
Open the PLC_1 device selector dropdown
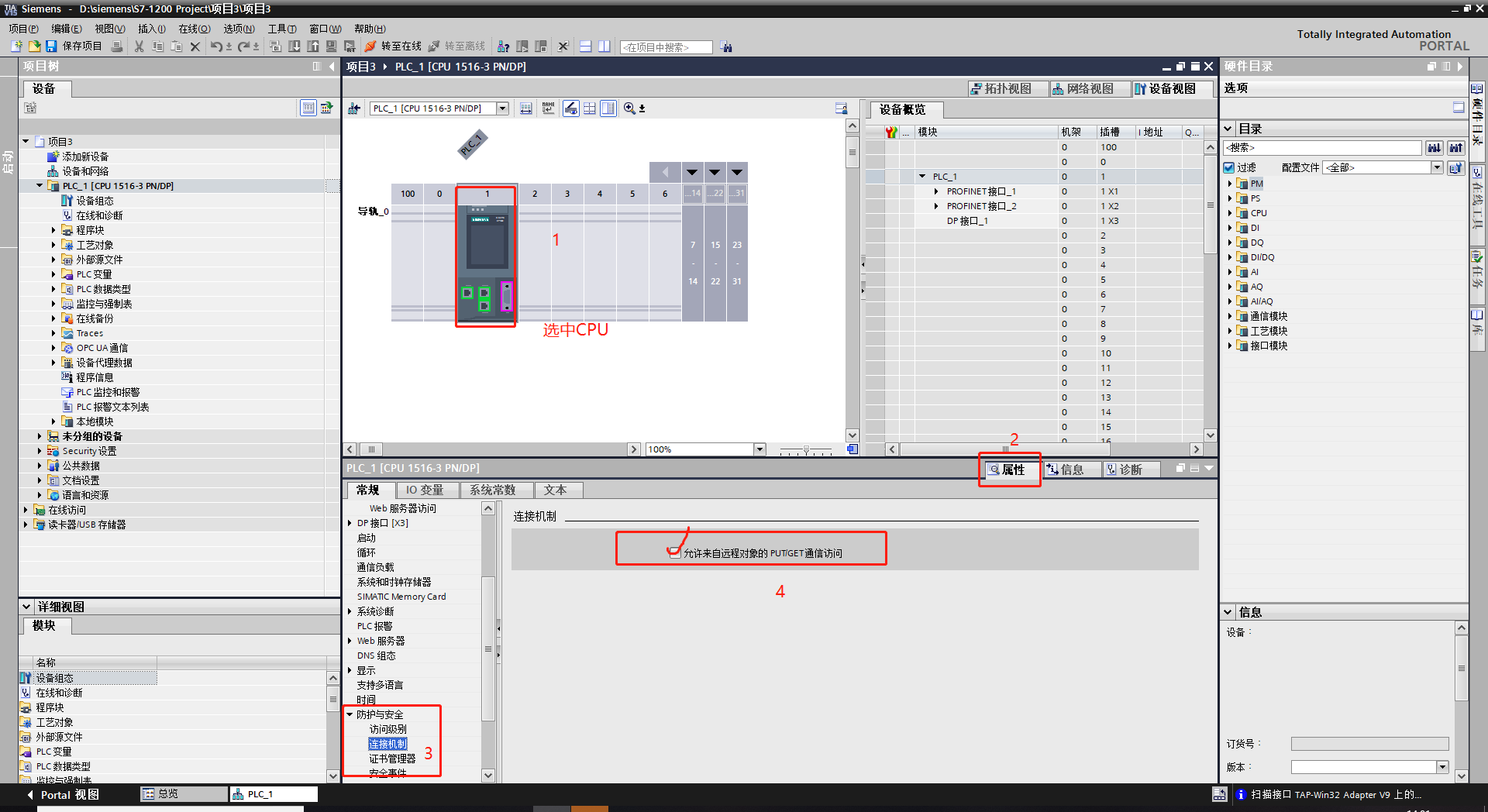[502, 108]
